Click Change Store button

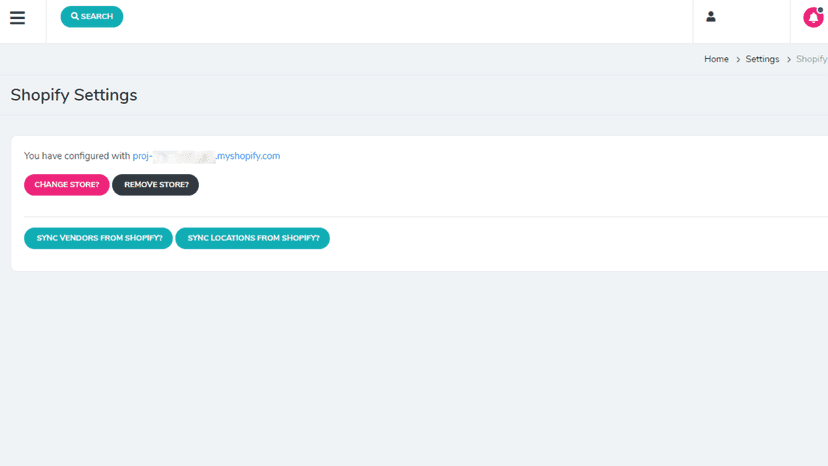(67, 185)
